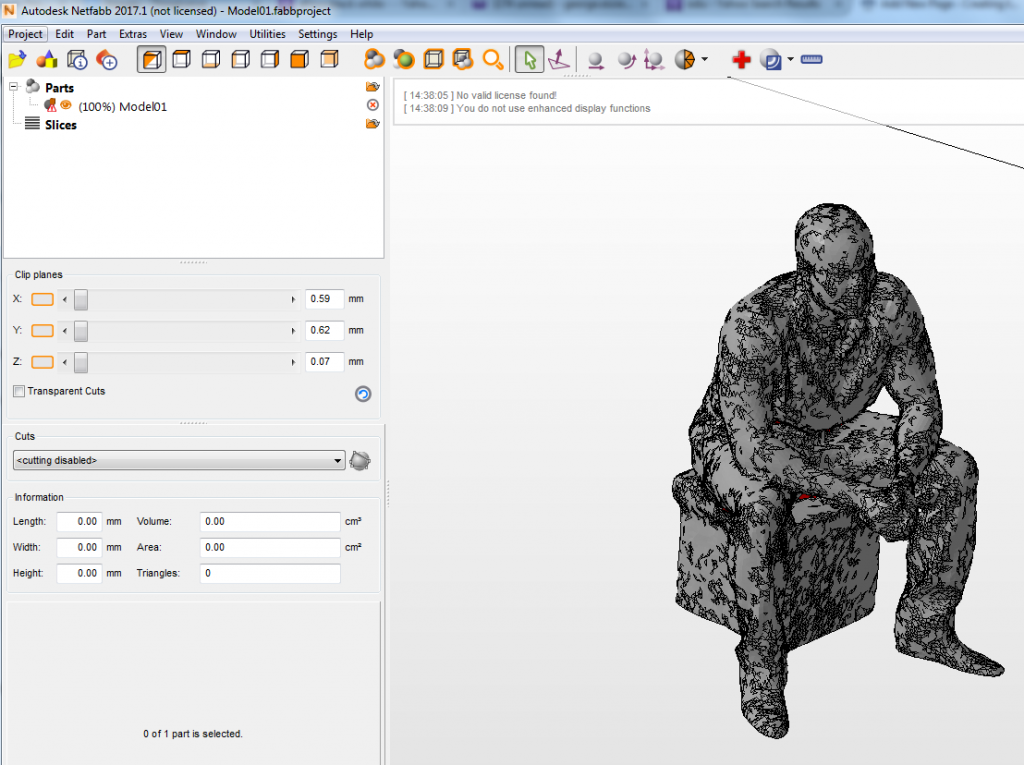Open the Extras menu
Image resolution: width=1024 pixels, height=765 pixels.
click(133, 34)
